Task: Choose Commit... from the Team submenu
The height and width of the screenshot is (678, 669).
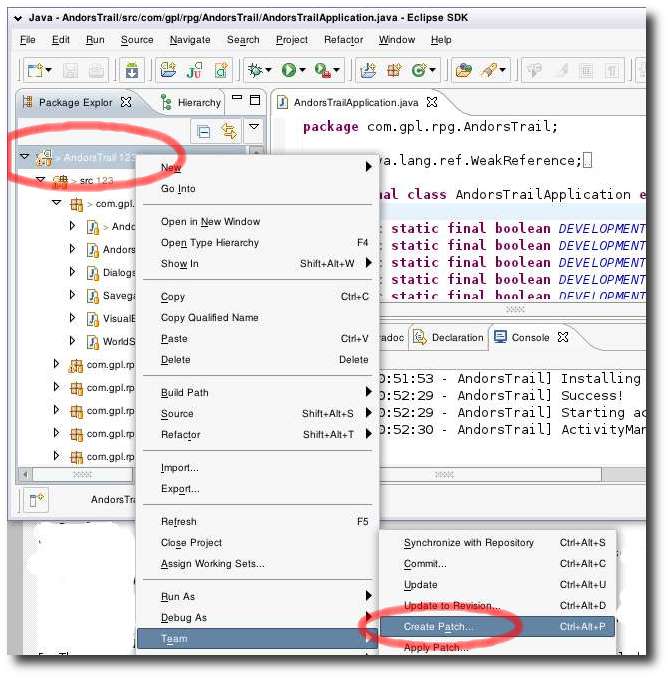Action: click(x=425, y=564)
